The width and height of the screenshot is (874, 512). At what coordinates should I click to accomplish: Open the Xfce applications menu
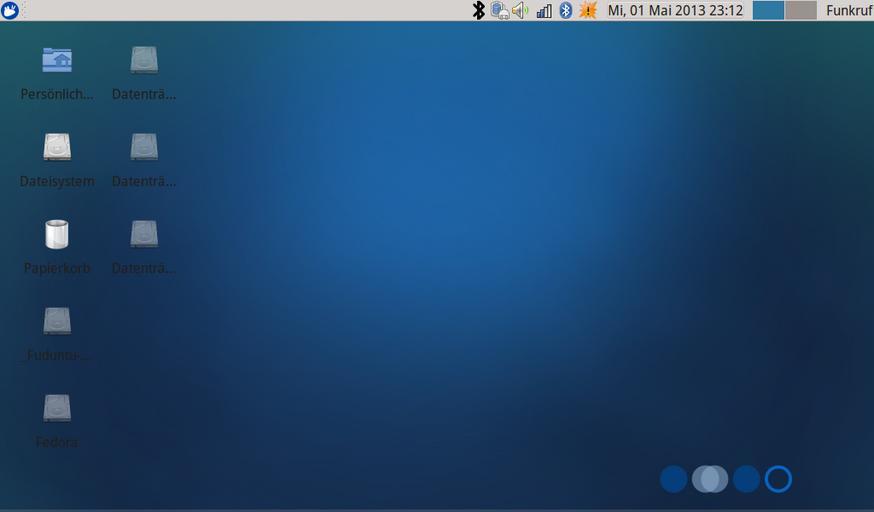10,10
